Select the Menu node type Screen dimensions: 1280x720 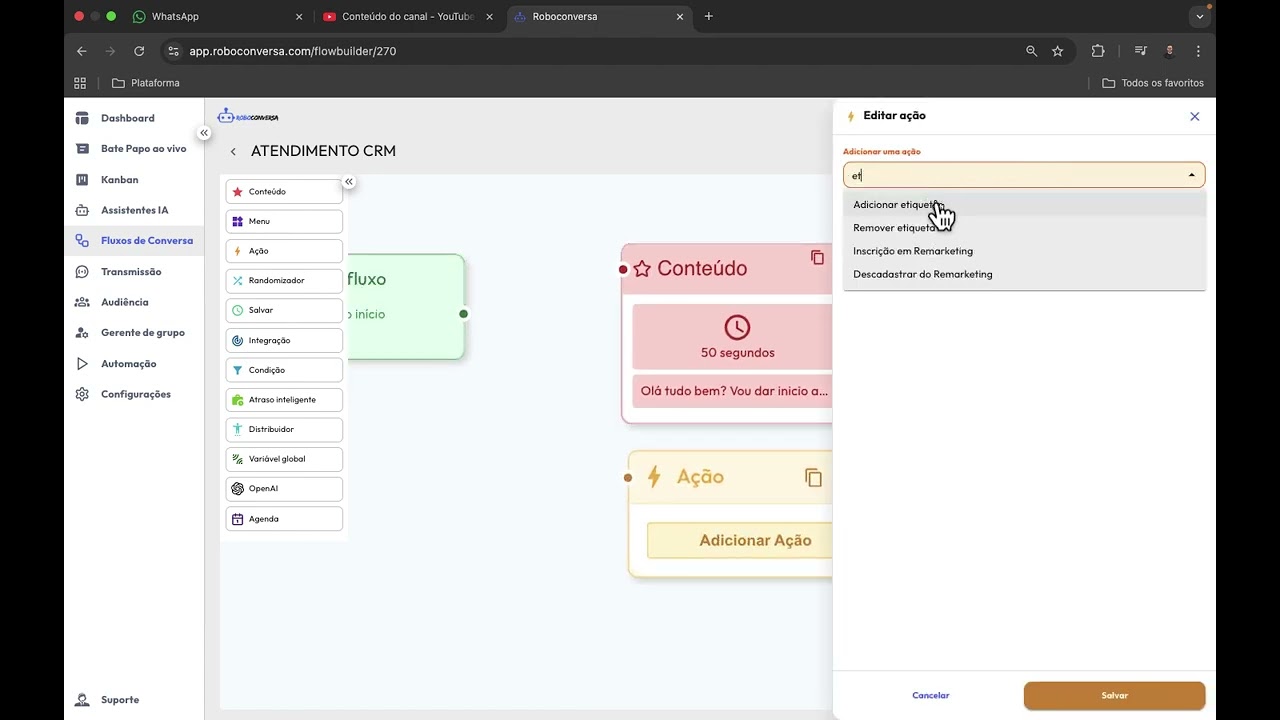[284, 221]
